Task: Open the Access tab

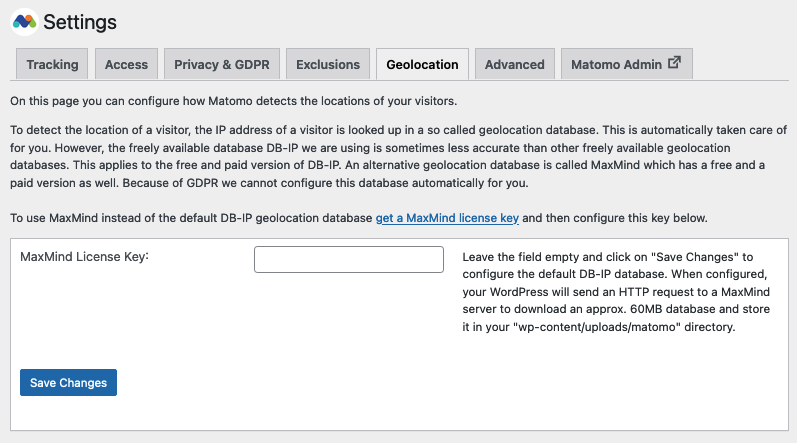Action: tap(126, 64)
